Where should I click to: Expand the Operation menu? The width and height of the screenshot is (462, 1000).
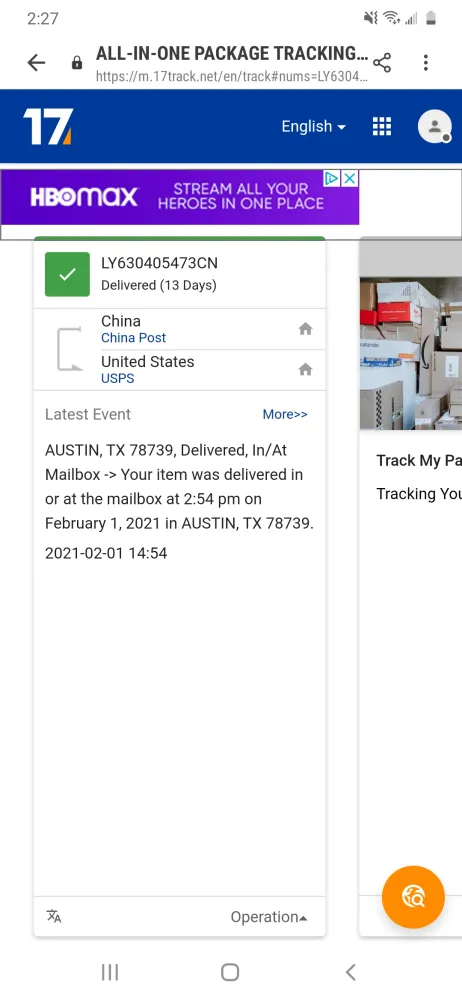(x=269, y=917)
